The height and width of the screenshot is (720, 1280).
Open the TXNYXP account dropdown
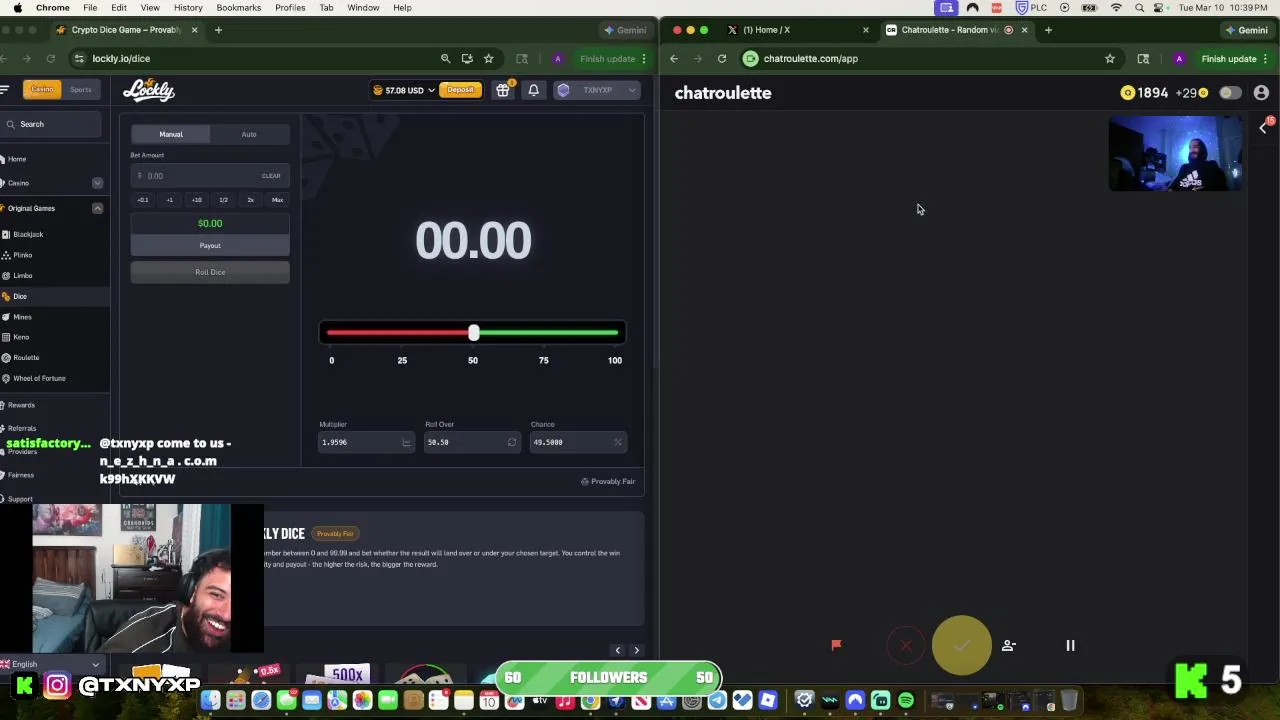pyautogui.click(x=597, y=90)
